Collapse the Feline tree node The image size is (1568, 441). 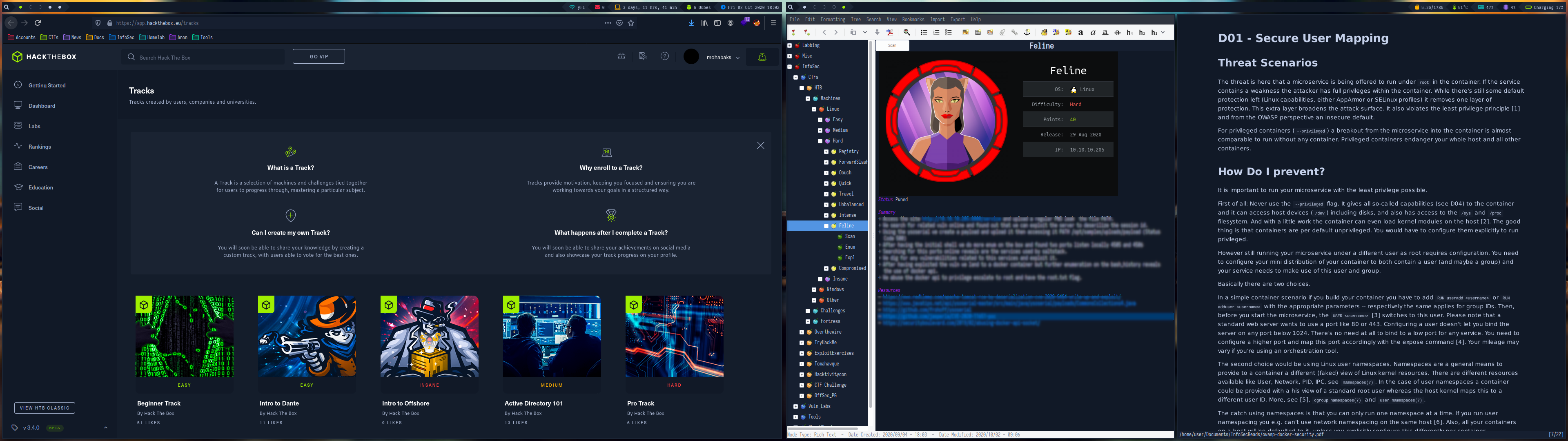826,226
